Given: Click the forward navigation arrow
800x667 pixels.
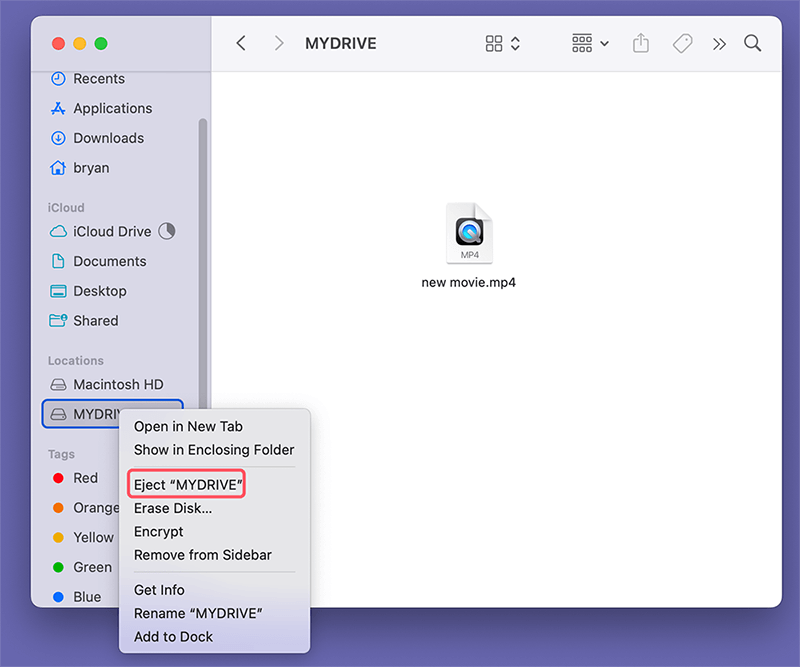Looking at the screenshot, I should pyautogui.click(x=279, y=44).
